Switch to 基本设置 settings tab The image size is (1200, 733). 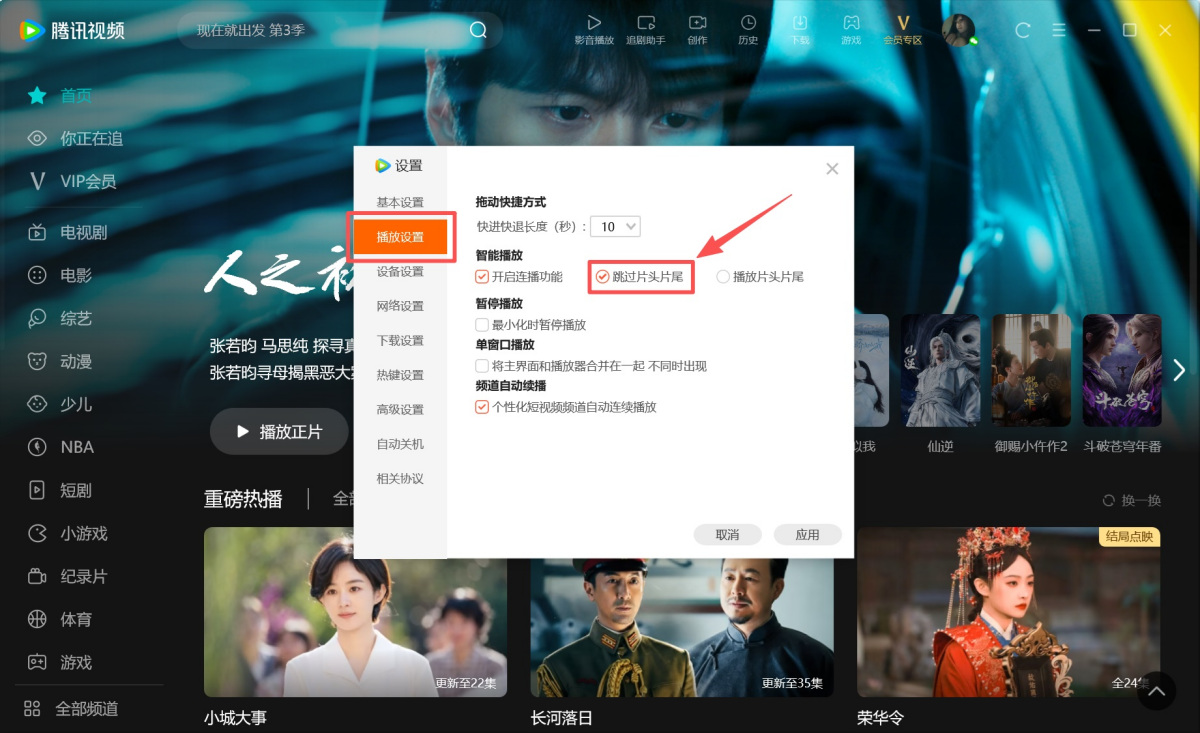click(400, 203)
